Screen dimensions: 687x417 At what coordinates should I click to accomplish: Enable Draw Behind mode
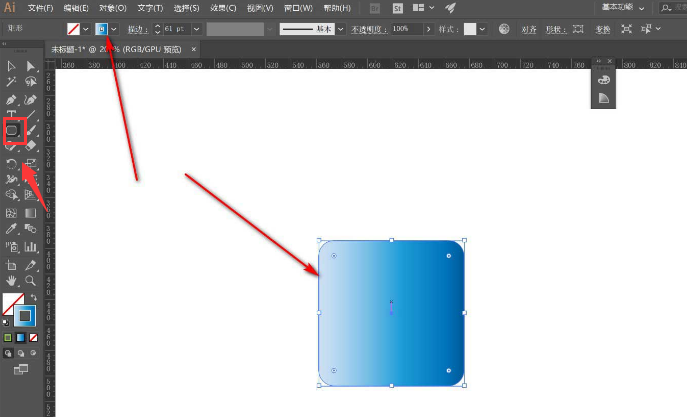point(21,353)
